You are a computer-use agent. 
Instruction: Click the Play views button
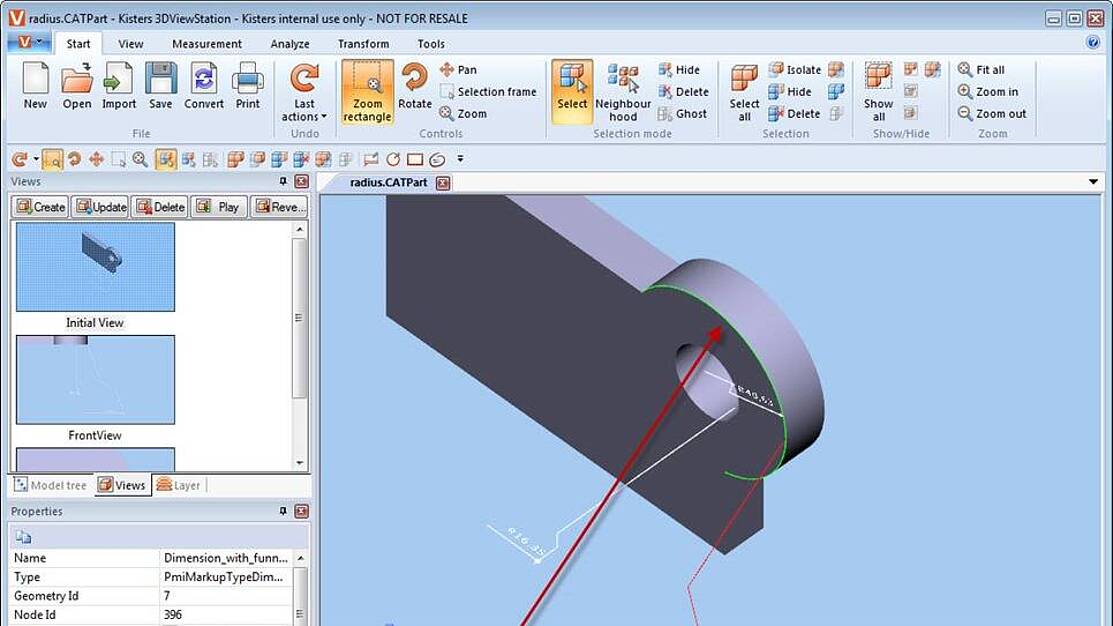219,207
